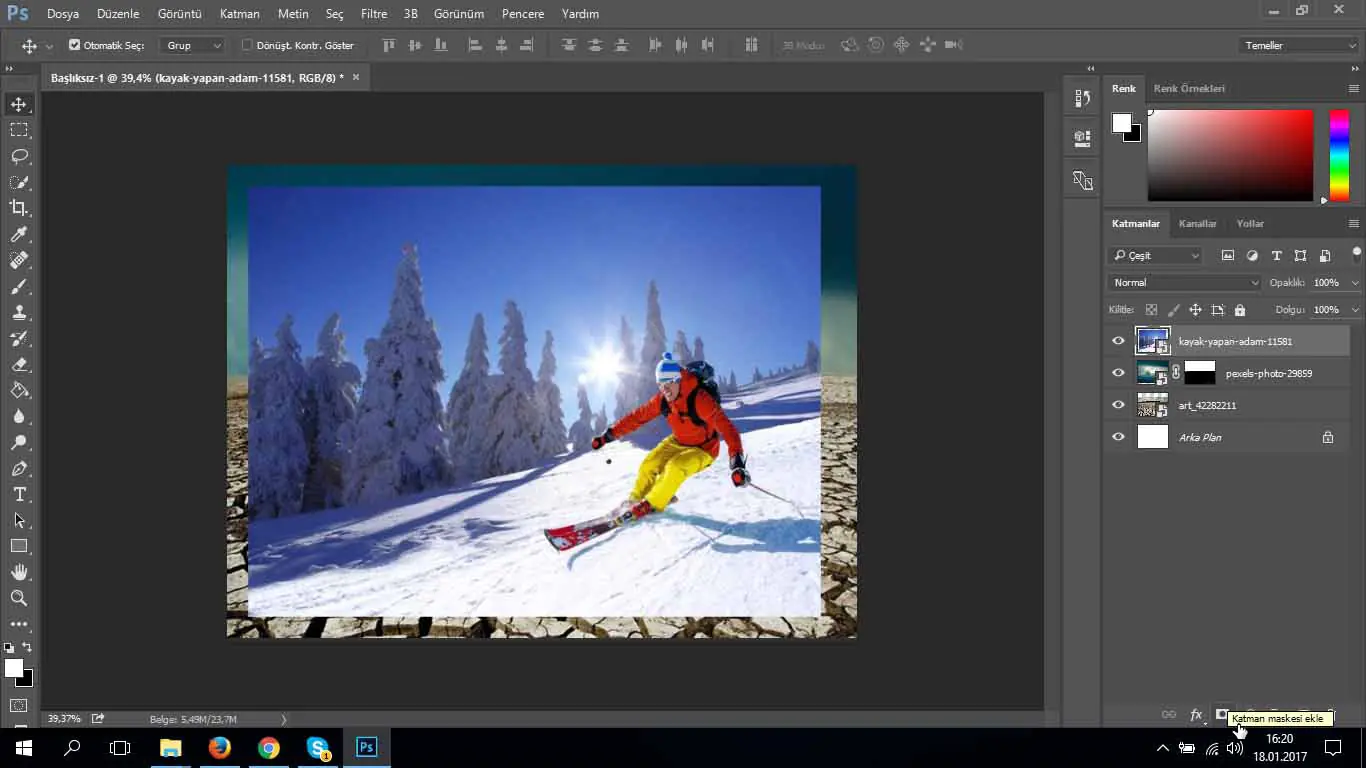This screenshot has height=768, width=1366.
Task: Switch to the Kanallar tab
Action: (1197, 223)
